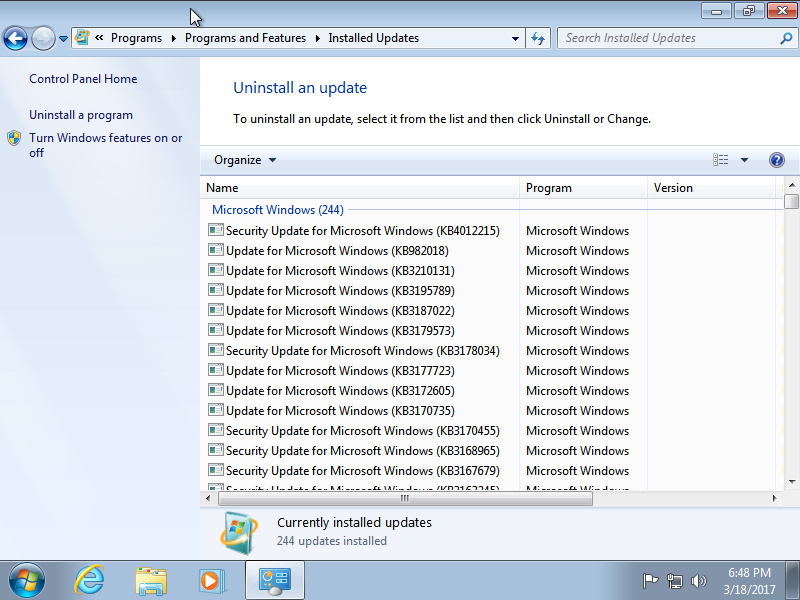Open the recent pages dropdown arrow
The image size is (800, 600).
(63, 39)
